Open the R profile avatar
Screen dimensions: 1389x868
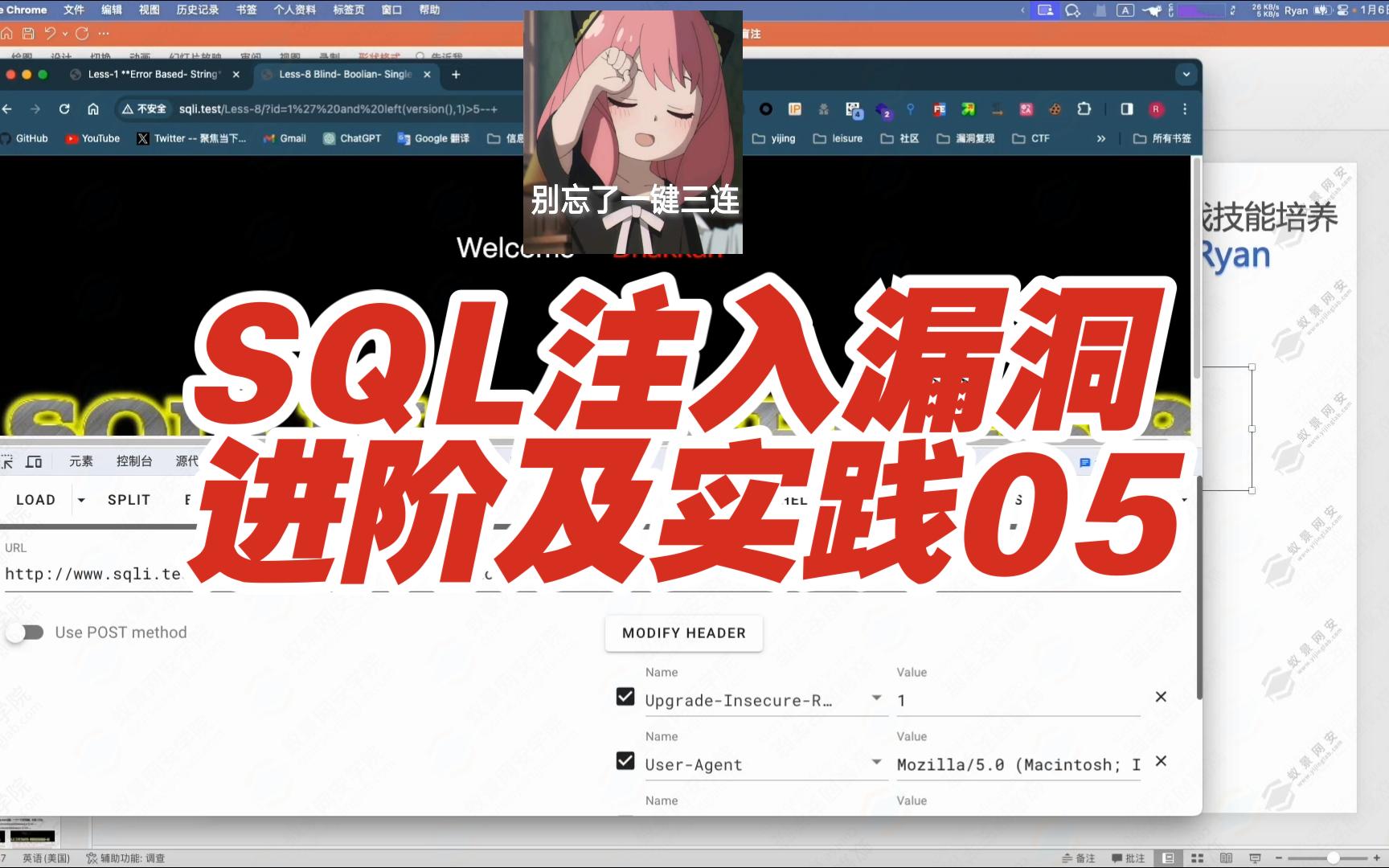tap(1156, 109)
